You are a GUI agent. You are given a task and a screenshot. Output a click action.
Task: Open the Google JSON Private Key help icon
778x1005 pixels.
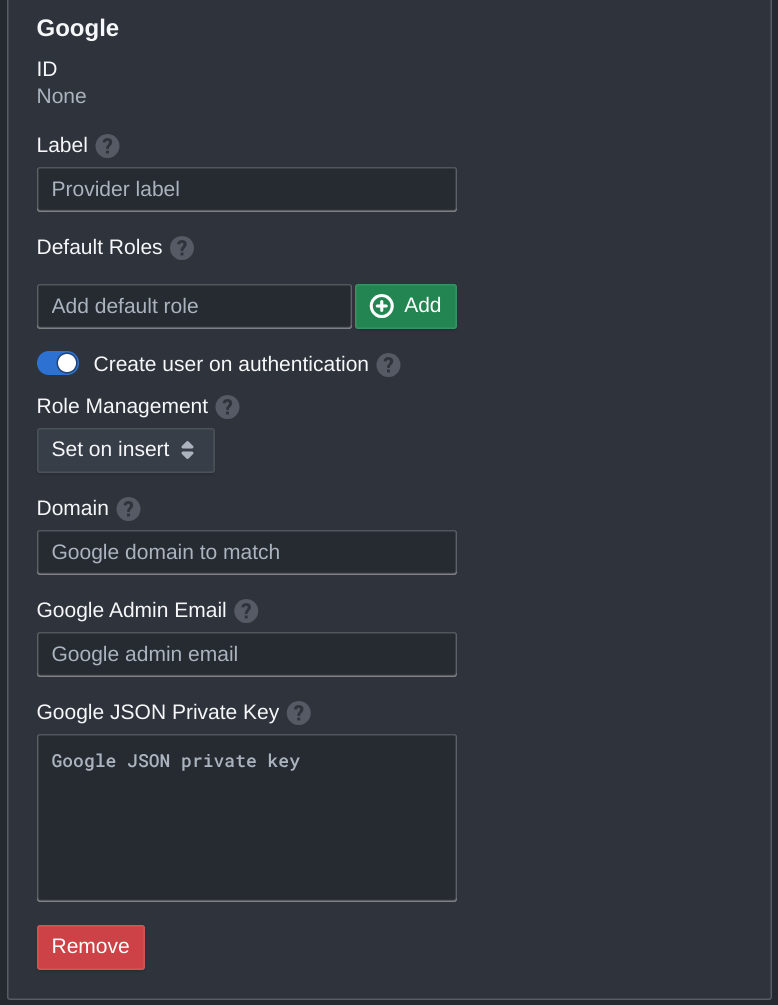coord(299,713)
